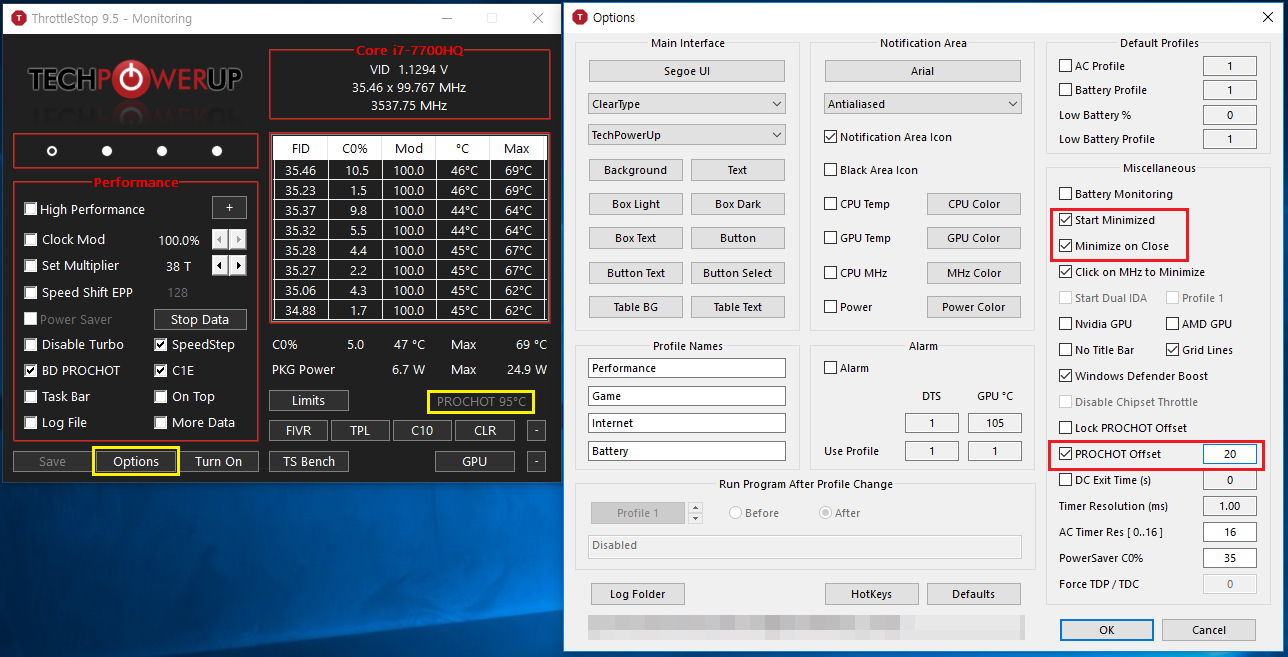Open the ClearType font smoothing dropdown

coord(687,104)
